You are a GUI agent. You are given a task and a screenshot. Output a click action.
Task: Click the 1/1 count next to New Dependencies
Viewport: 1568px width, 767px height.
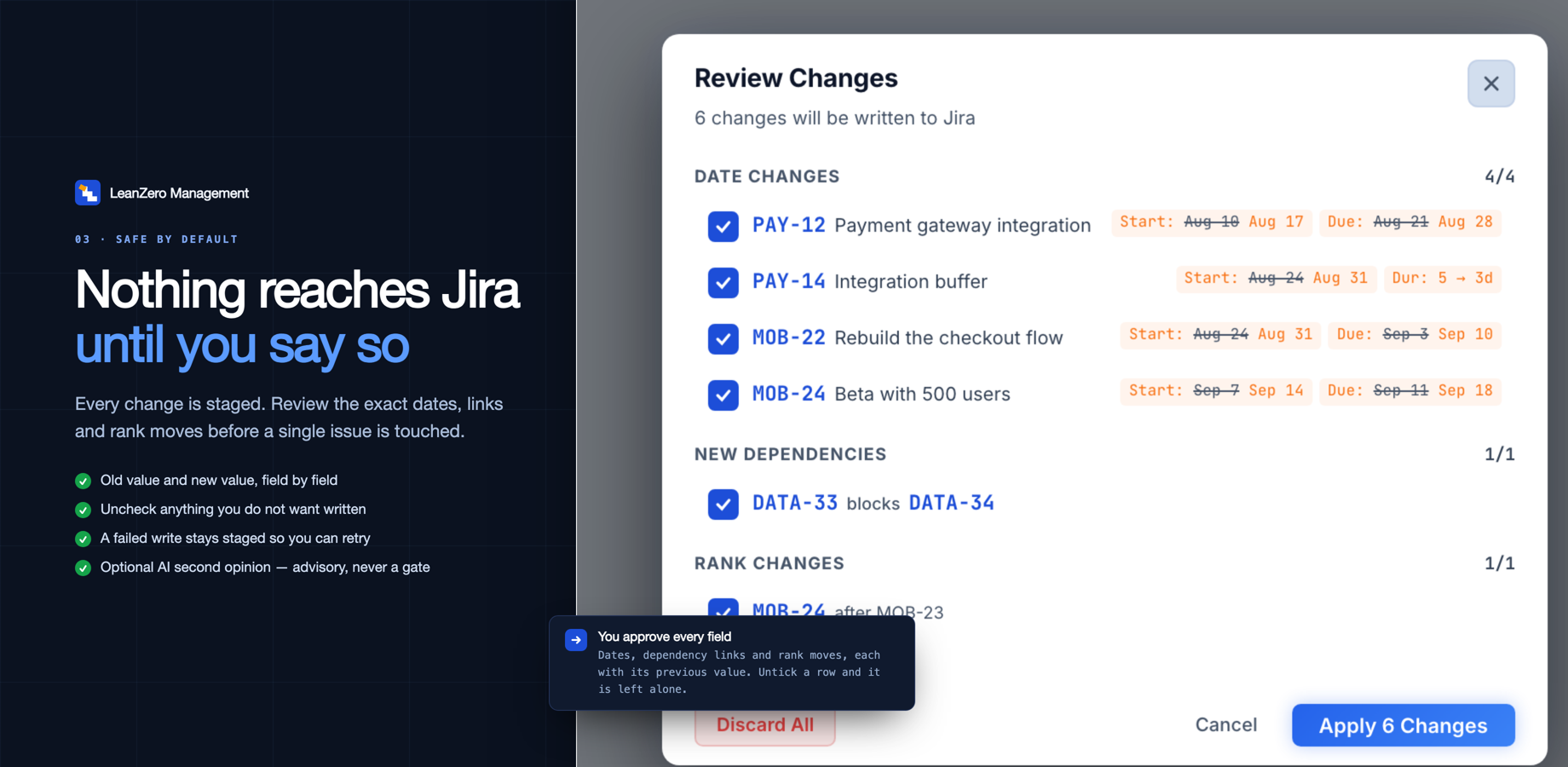pyautogui.click(x=1499, y=454)
